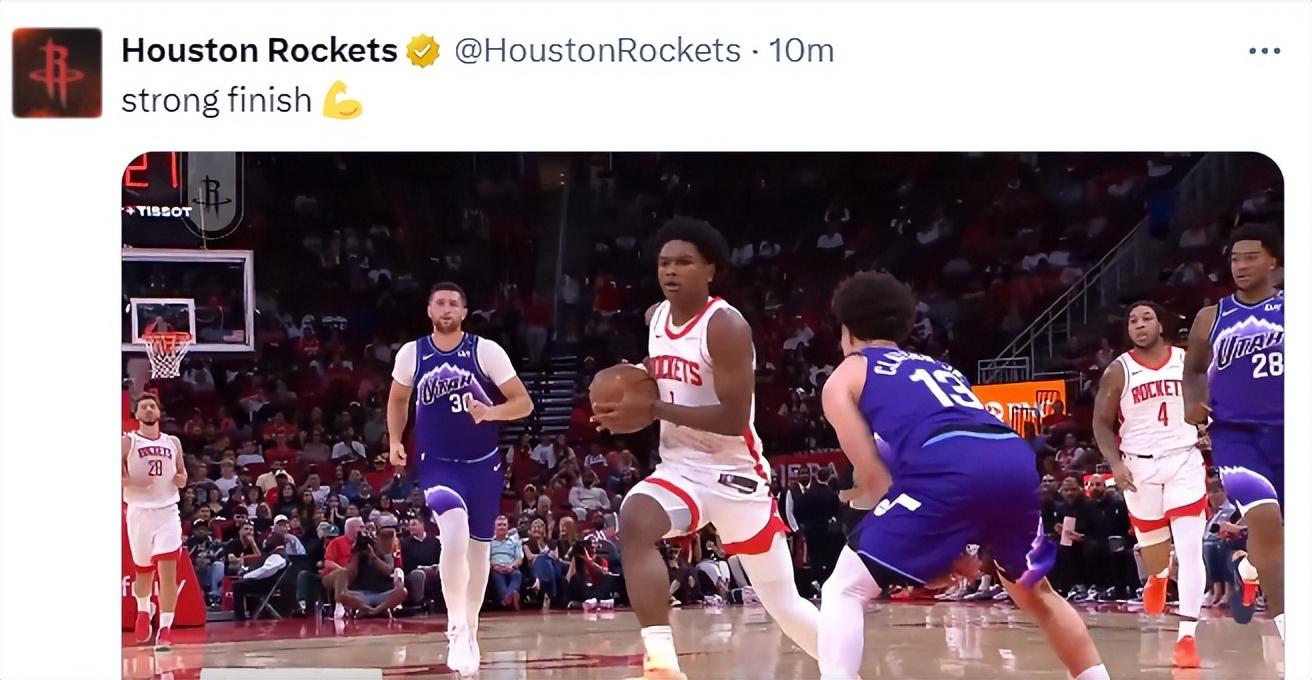
Task: Click the flexed biceps emoji
Action: coord(342,100)
